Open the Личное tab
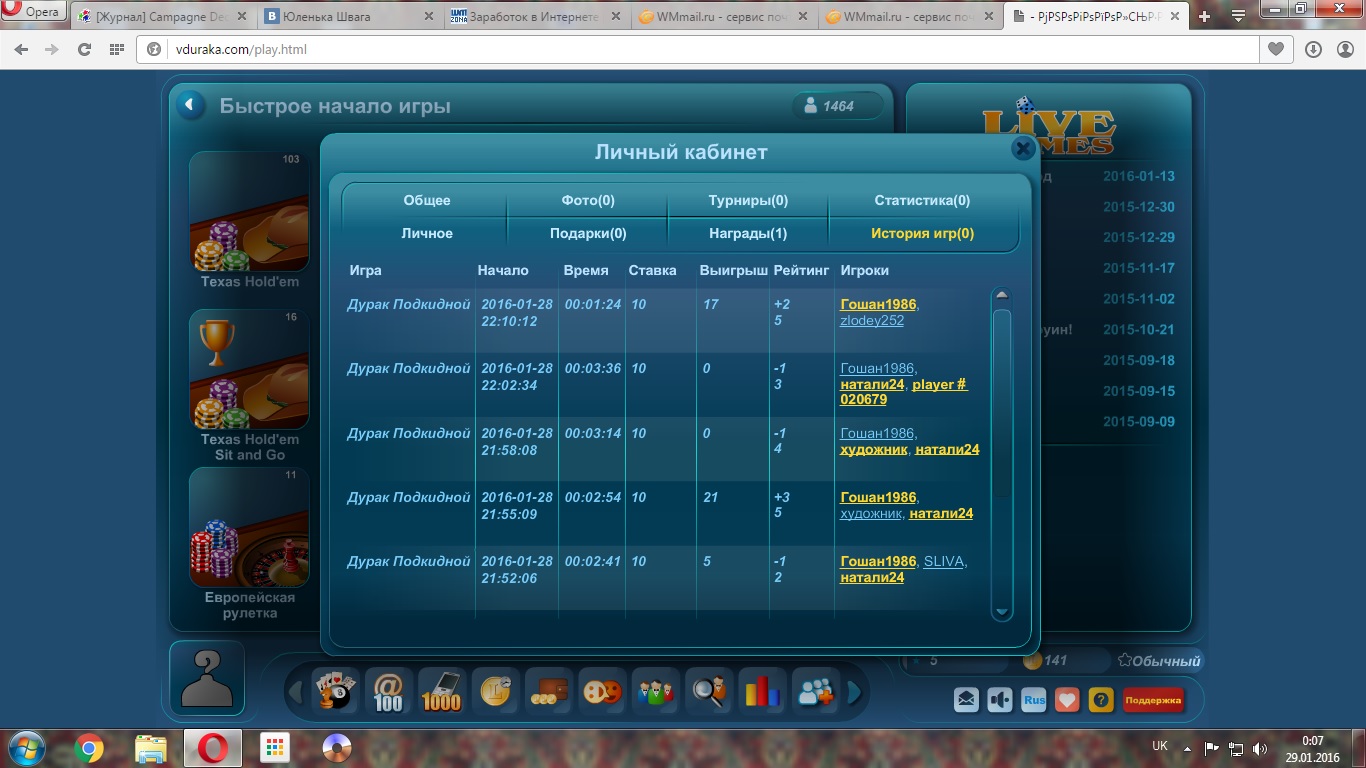Screen dimensions: 1366x768 (x=427, y=233)
